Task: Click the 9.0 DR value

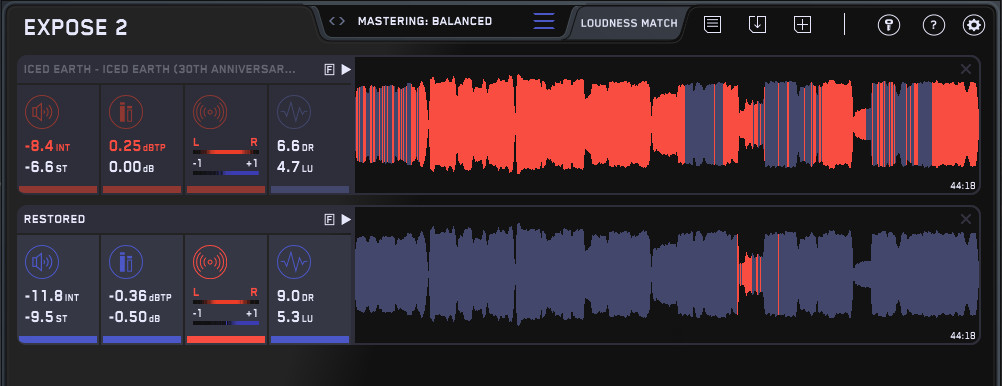Action: tap(295, 297)
